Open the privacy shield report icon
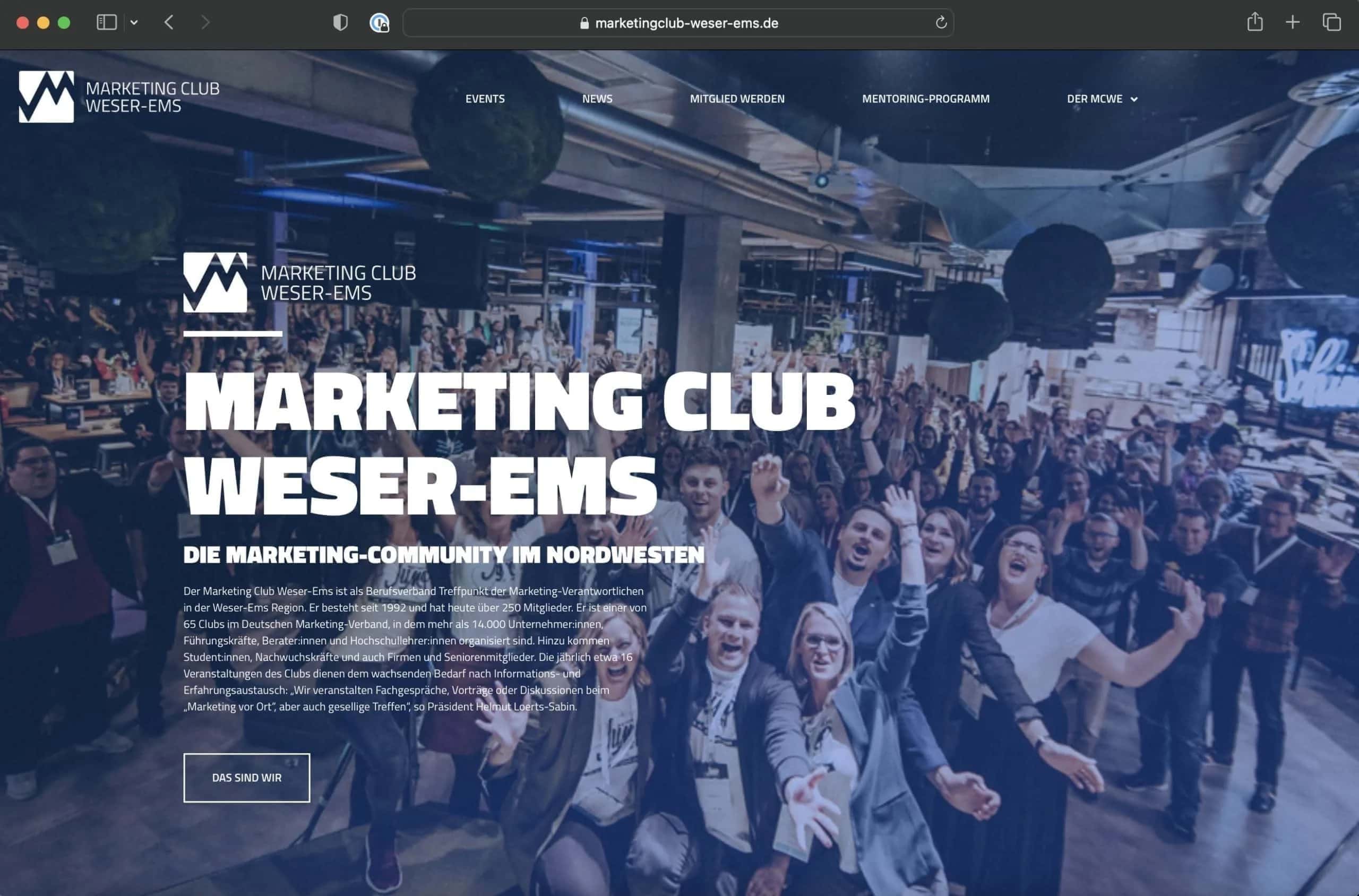Image resolution: width=1359 pixels, height=896 pixels. point(341,22)
